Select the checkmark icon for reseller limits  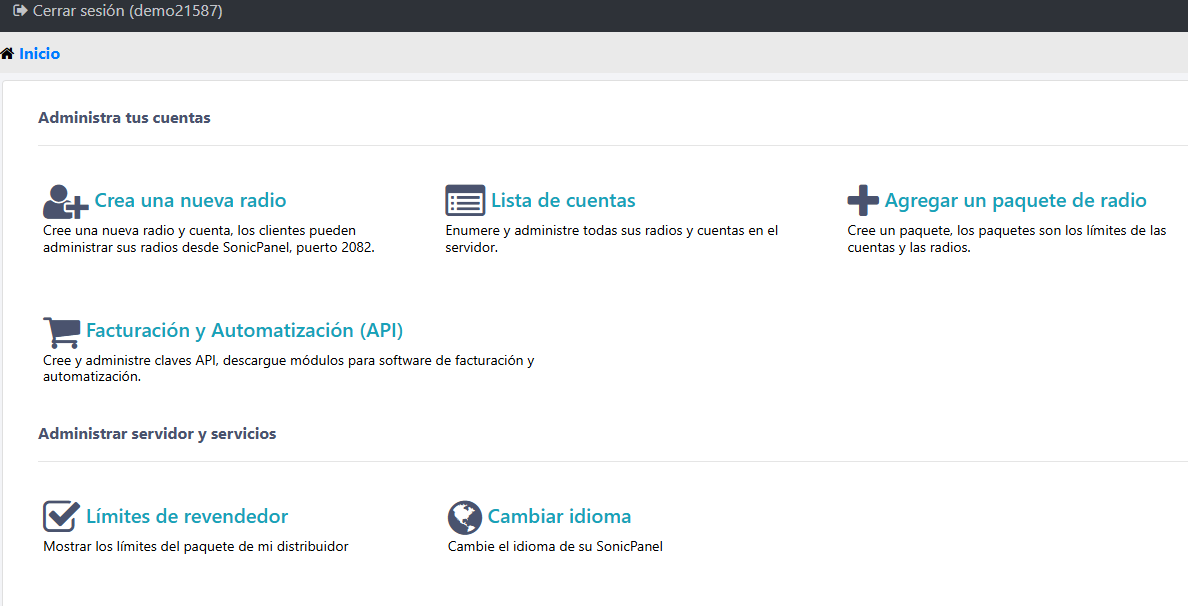coord(59,515)
